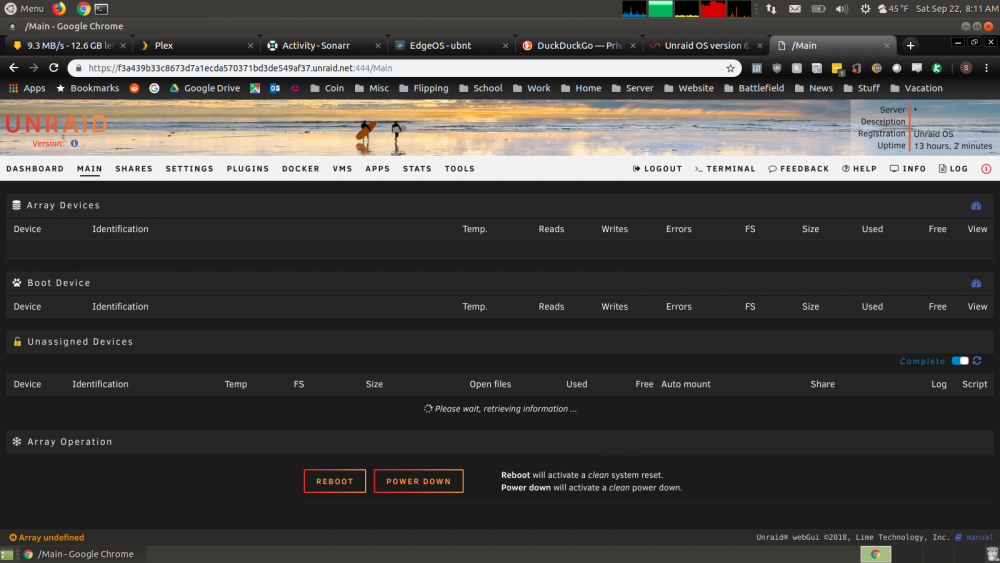Open the Reddit bookmark icon

click(134, 88)
